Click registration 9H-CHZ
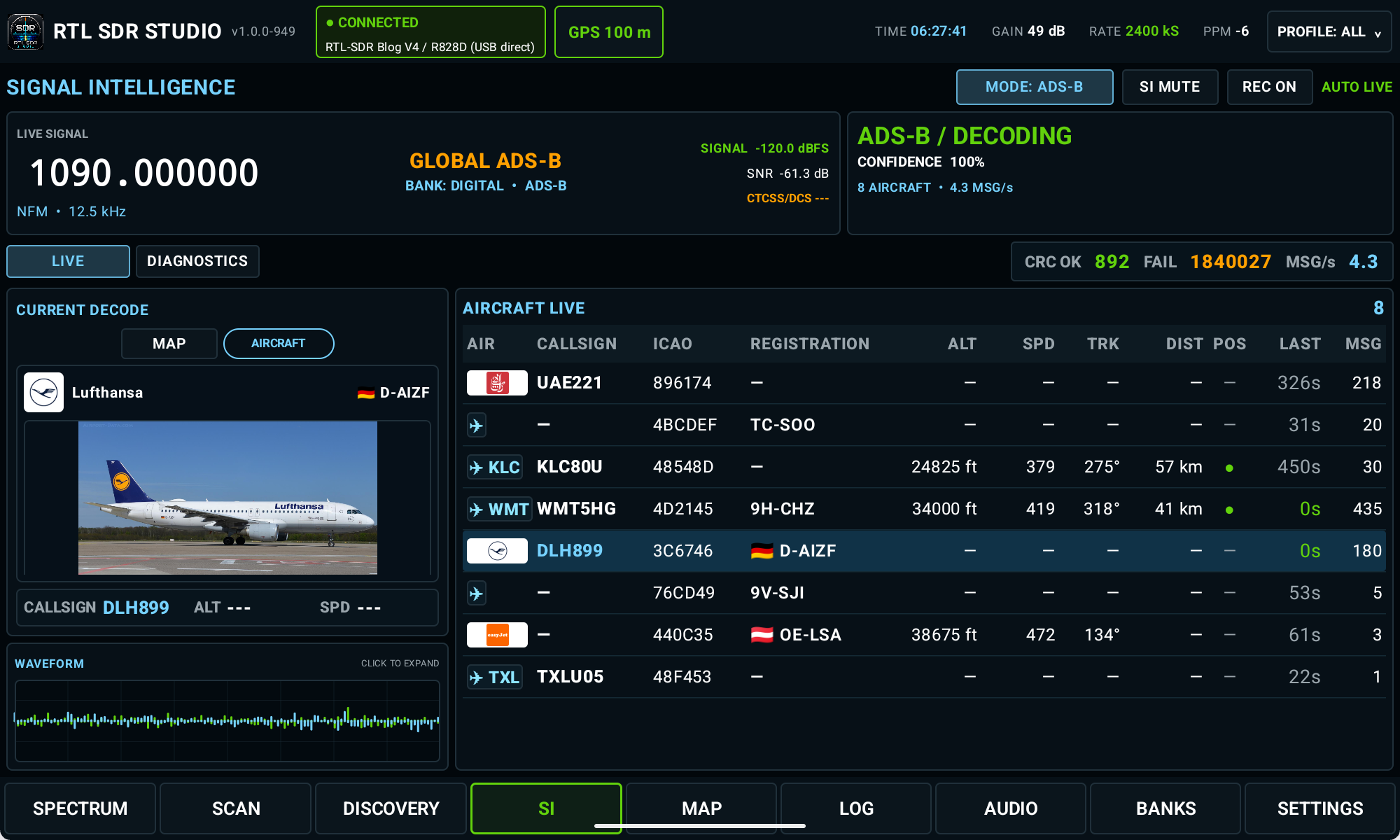This screenshot has height=840, width=1400. click(x=783, y=509)
